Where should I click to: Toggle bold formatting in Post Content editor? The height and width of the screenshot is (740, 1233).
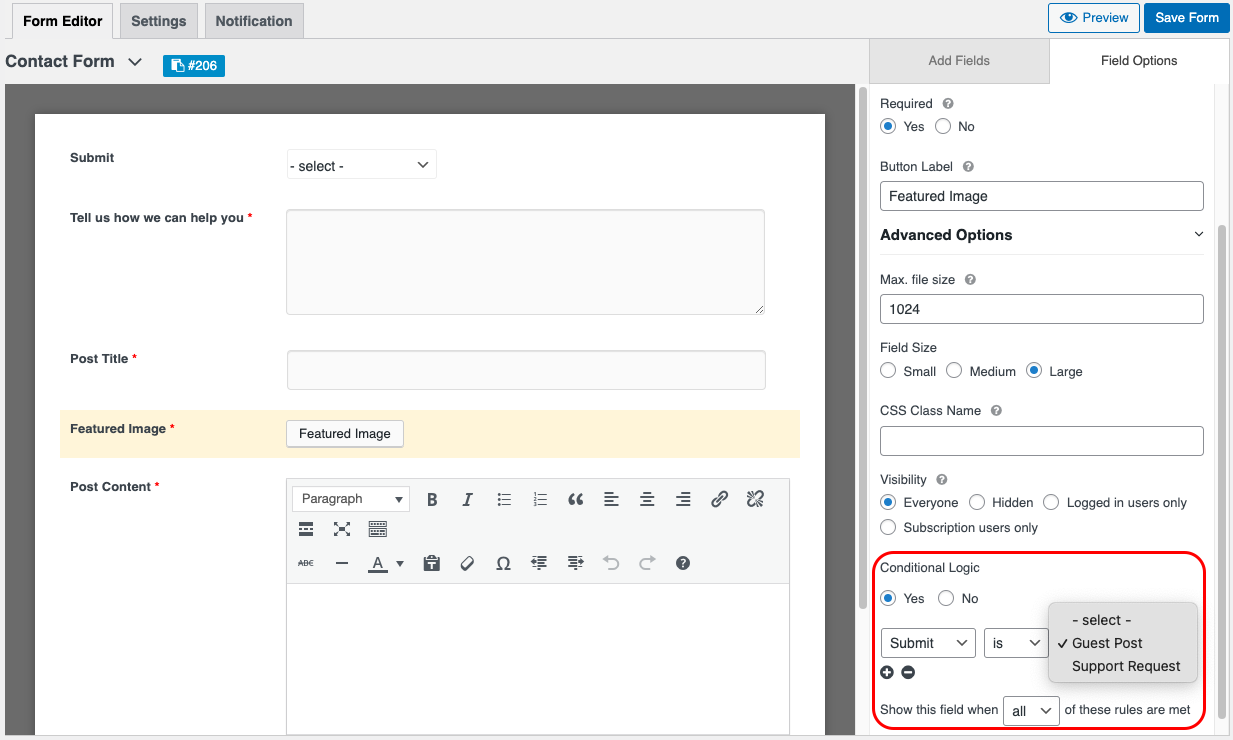point(432,499)
